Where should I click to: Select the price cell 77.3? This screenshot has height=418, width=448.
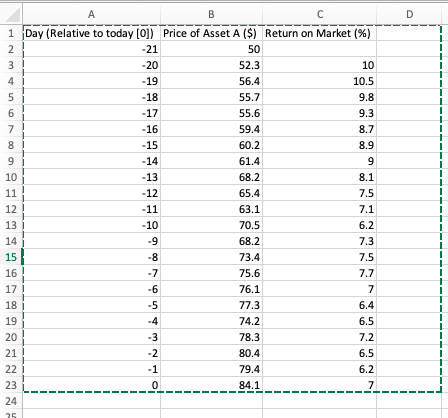(x=211, y=305)
